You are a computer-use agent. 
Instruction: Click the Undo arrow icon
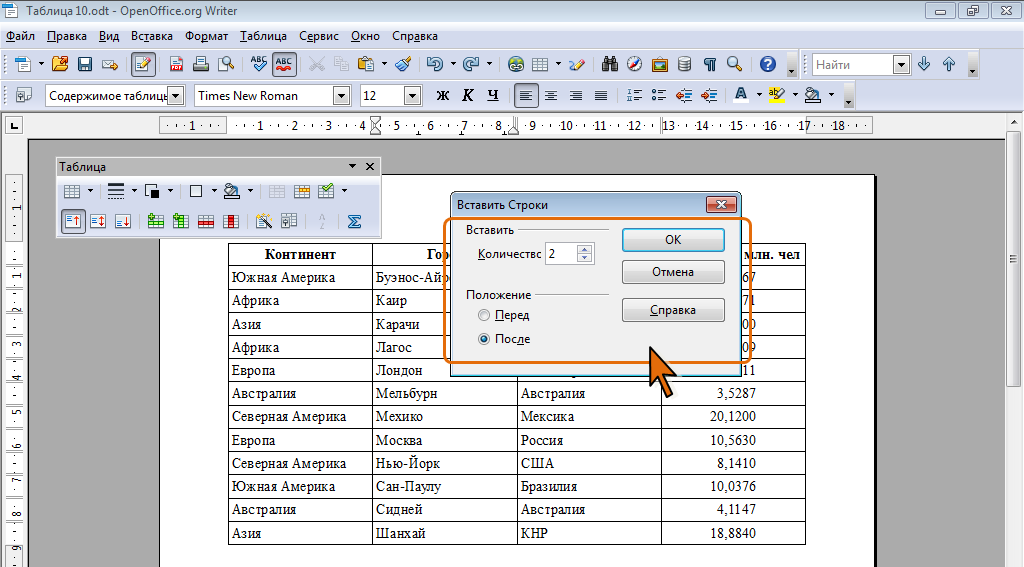click(x=434, y=64)
